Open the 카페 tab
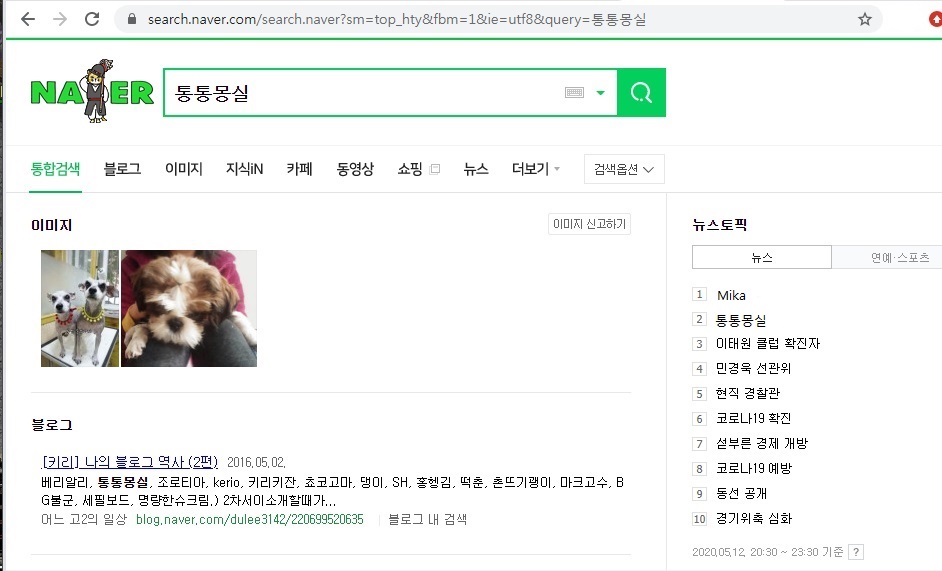This screenshot has width=942, height=571. tap(299, 169)
